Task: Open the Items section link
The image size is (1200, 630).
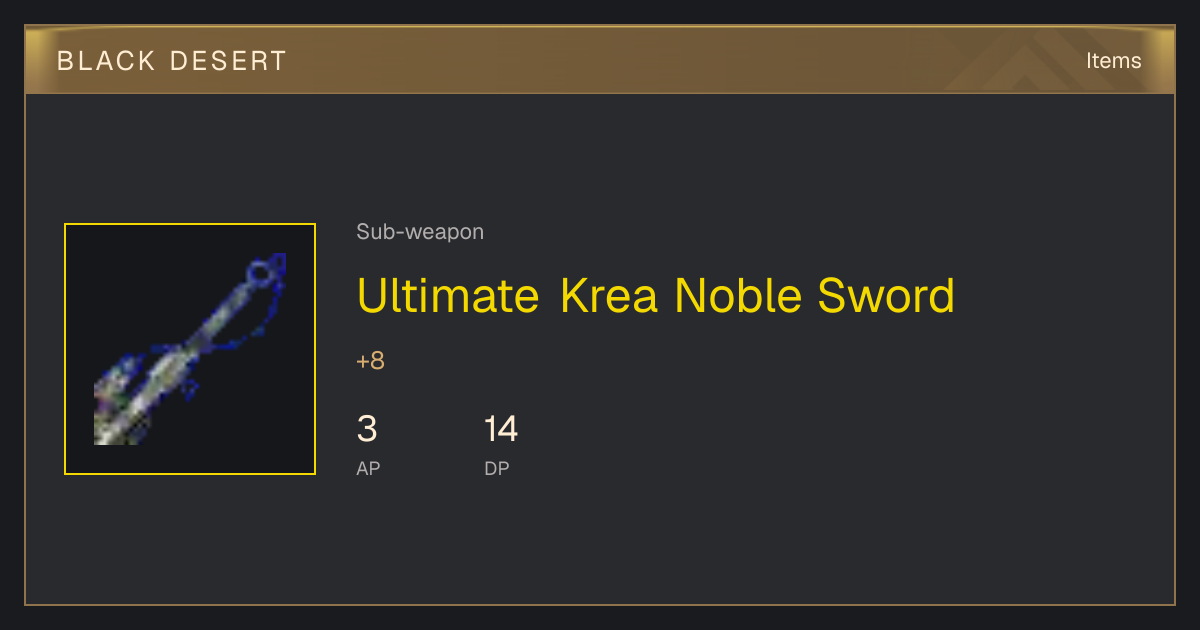Action: coord(1113,61)
